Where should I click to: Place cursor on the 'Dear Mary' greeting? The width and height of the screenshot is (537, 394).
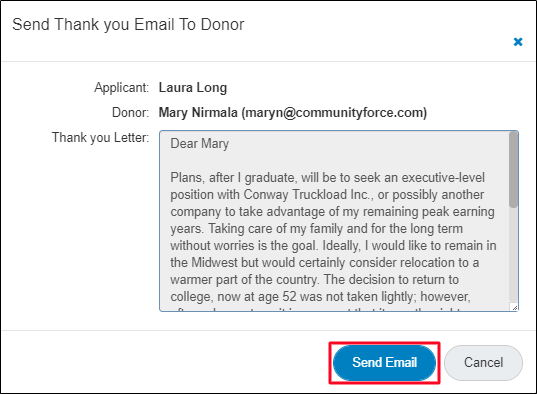click(x=200, y=144)
